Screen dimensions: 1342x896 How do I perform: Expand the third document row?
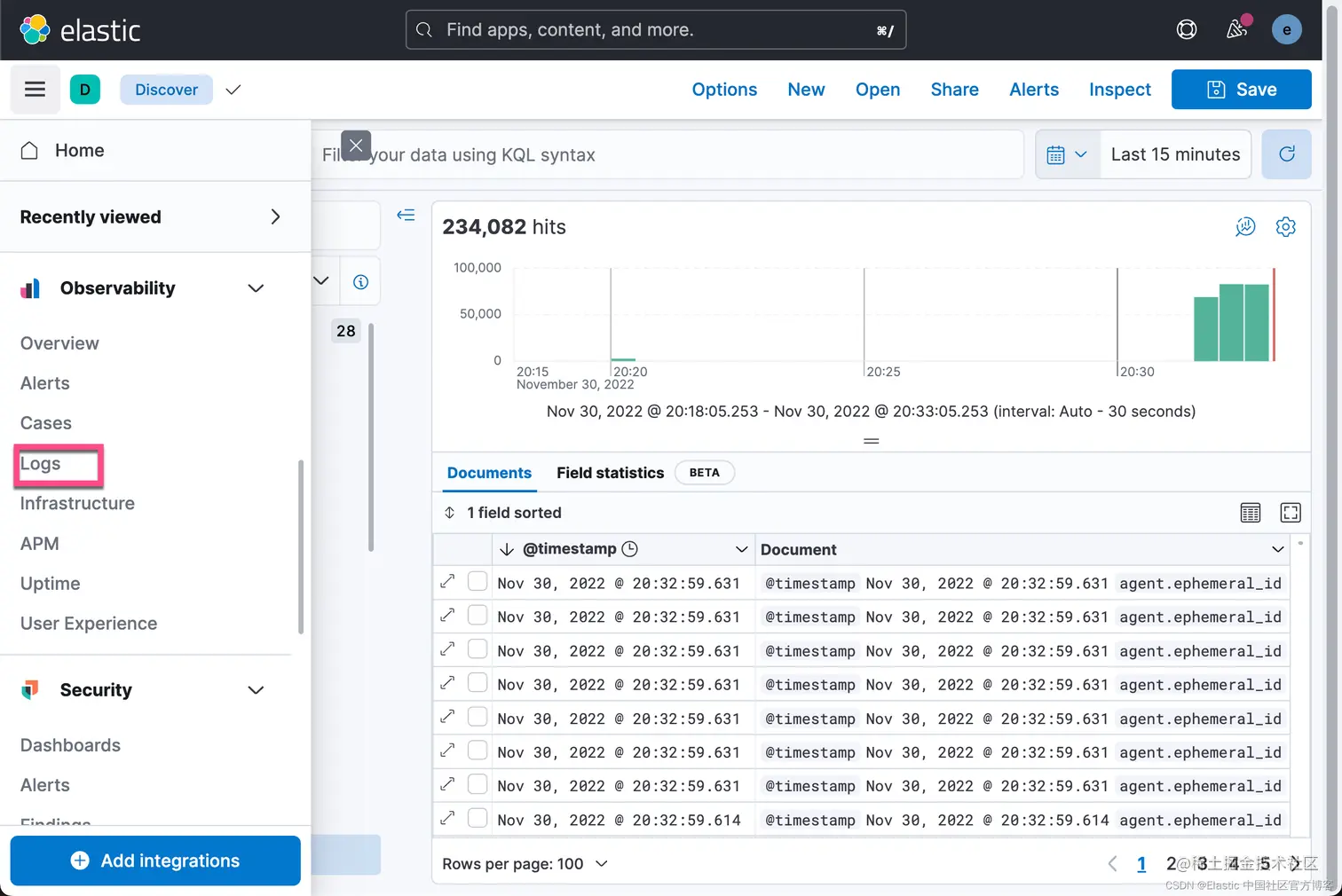[447, 649]
